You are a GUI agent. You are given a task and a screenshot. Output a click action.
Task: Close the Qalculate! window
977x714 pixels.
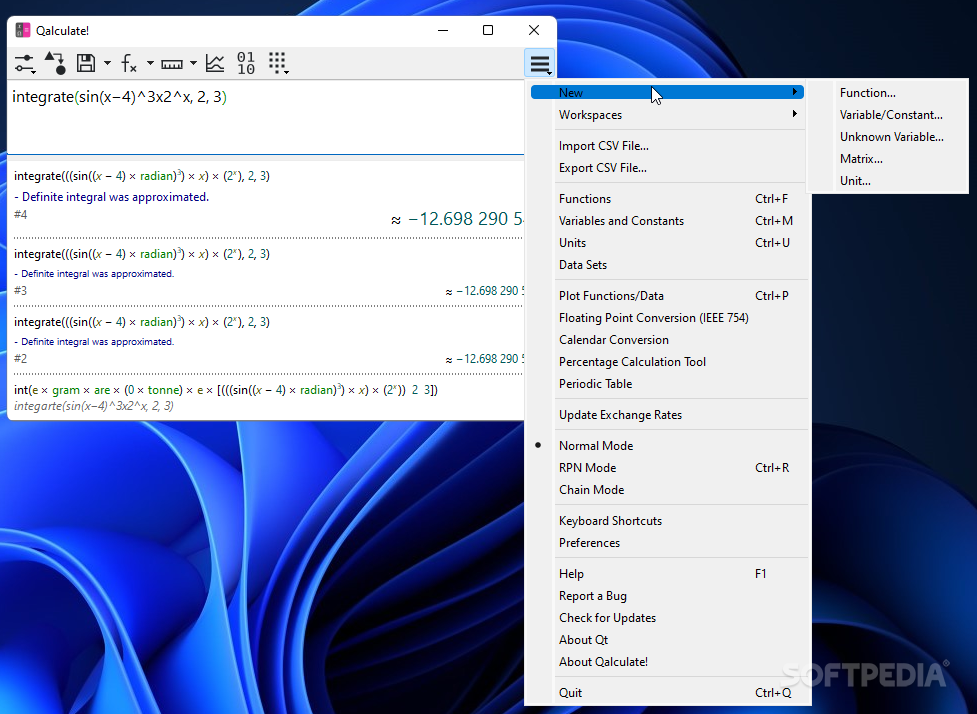534,30
